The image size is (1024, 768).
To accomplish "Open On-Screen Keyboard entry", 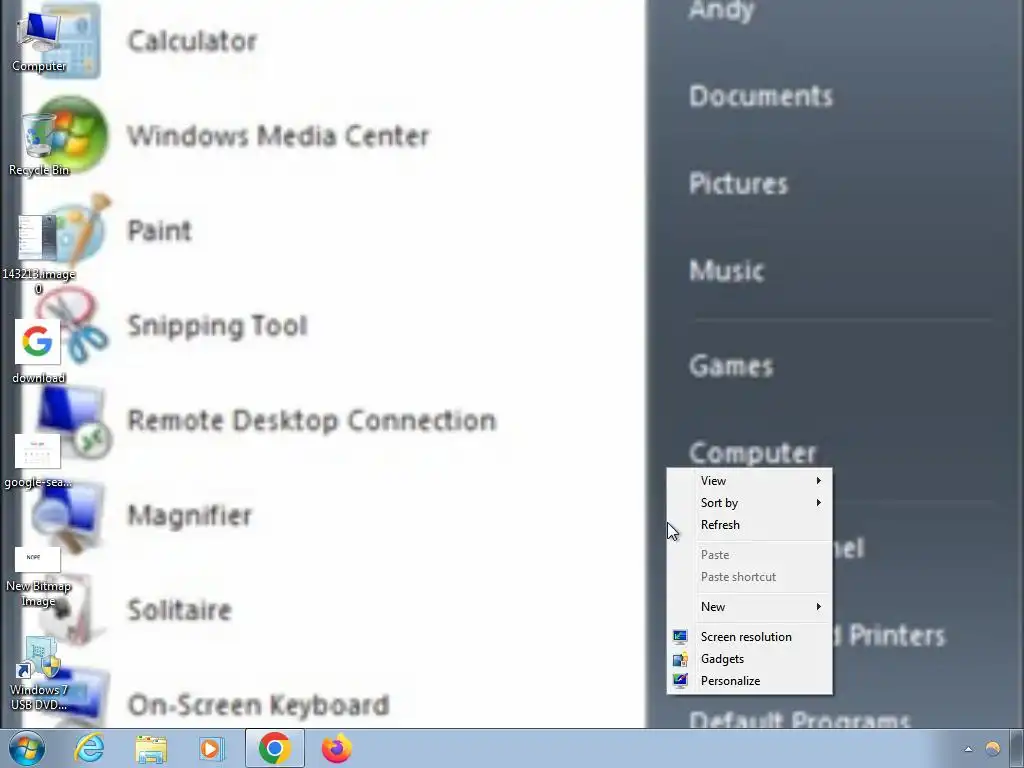I will 259,705.
